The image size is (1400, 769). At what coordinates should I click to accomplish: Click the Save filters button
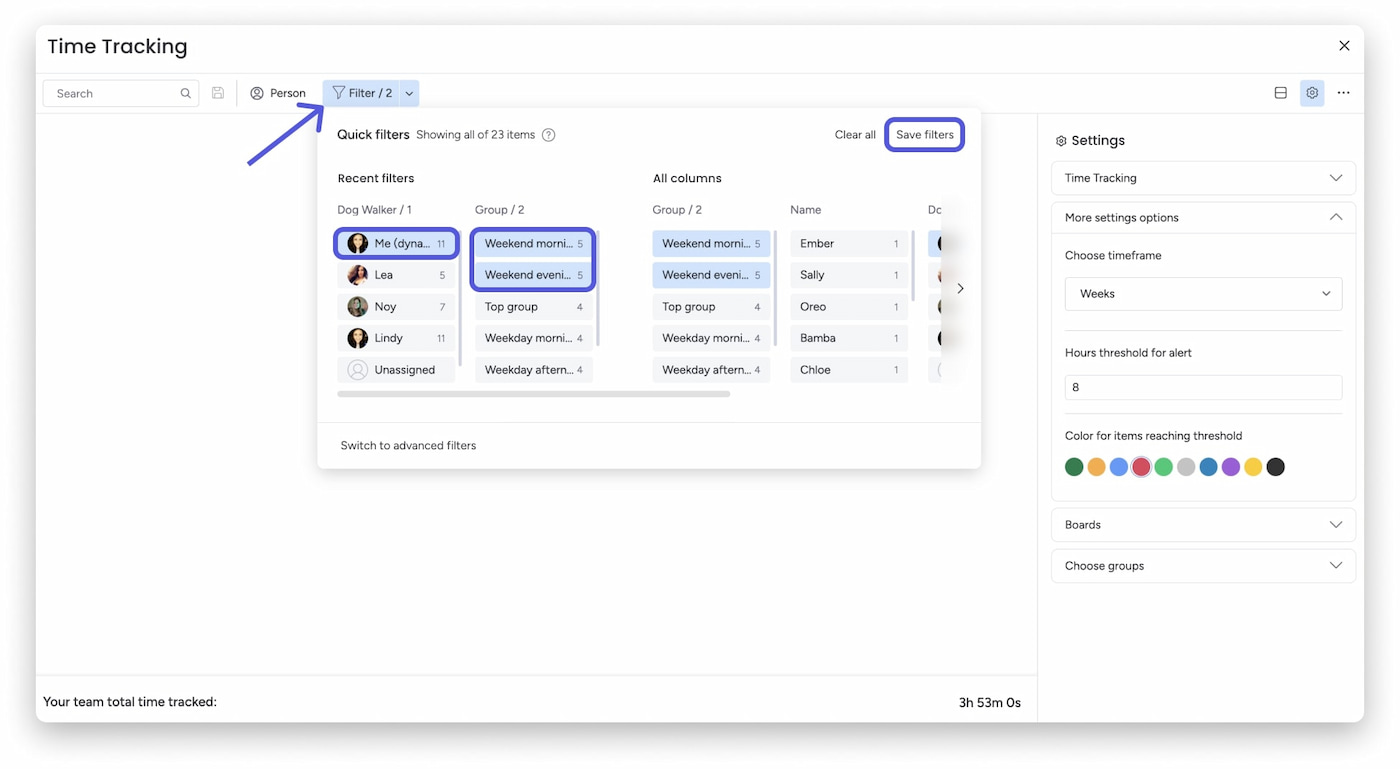pyautogui.click(x=924, y=134)
